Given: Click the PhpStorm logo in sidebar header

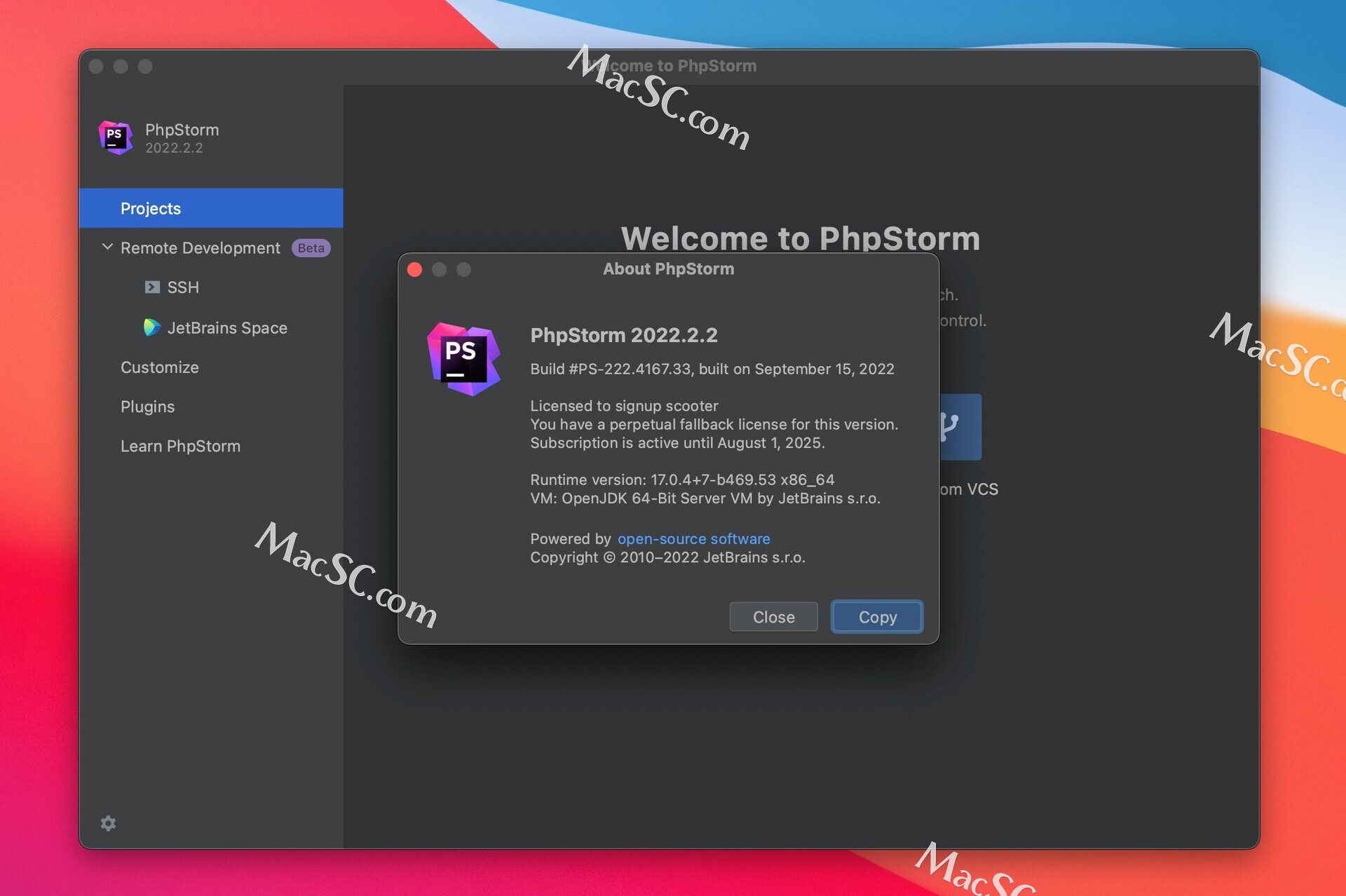Looking at the screenshot, I should click(x=116, y=137).
